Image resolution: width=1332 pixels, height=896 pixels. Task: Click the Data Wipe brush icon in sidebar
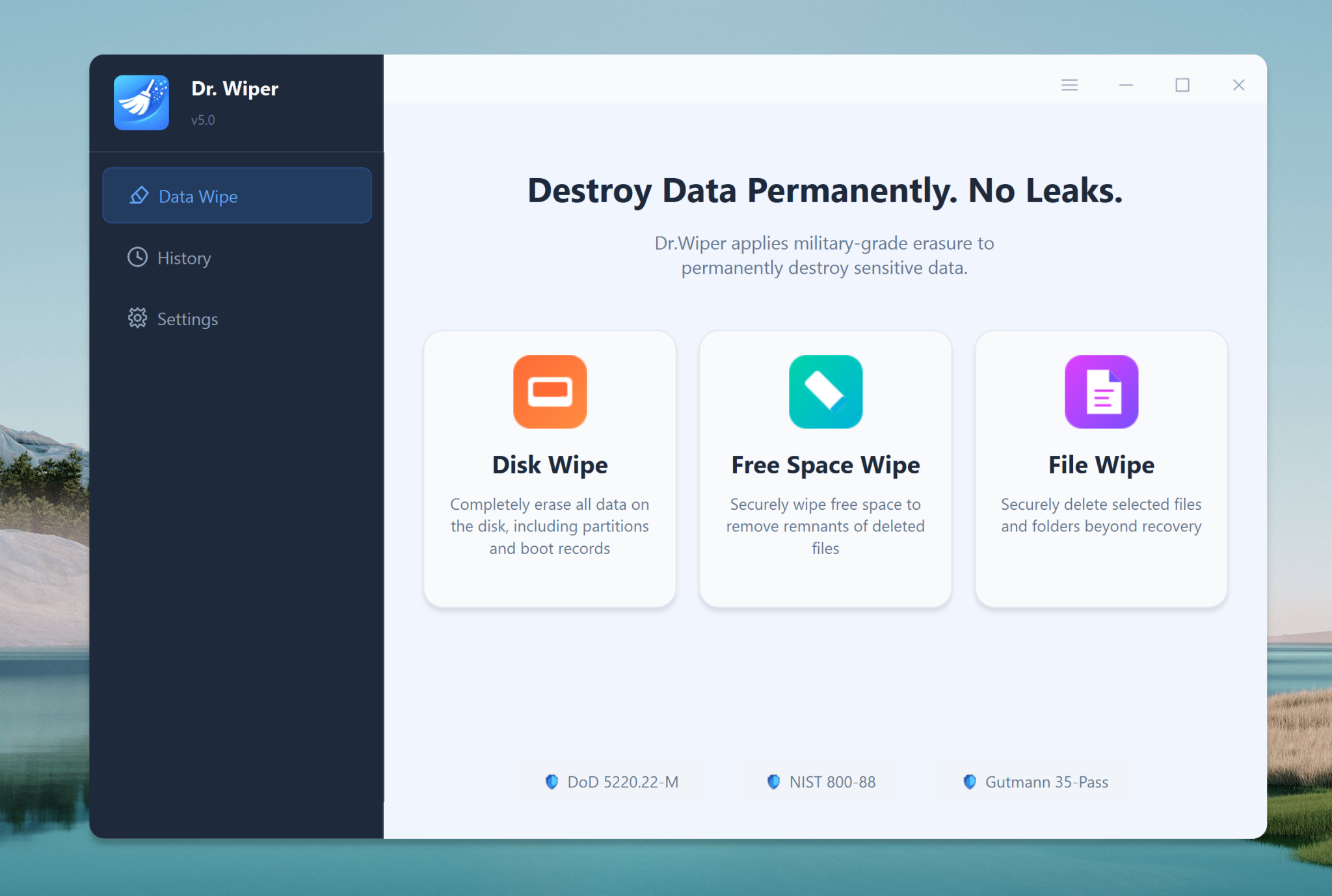click(139, 195)
